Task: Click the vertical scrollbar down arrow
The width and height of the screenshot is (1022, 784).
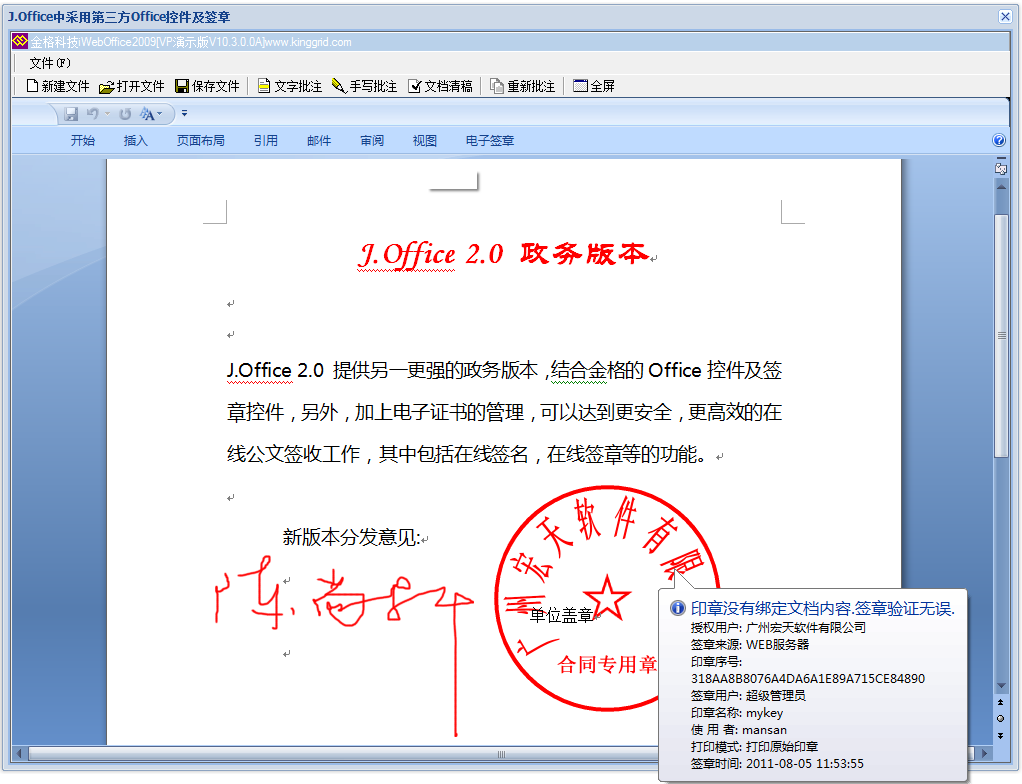Action: click(x=1001, y=686)
